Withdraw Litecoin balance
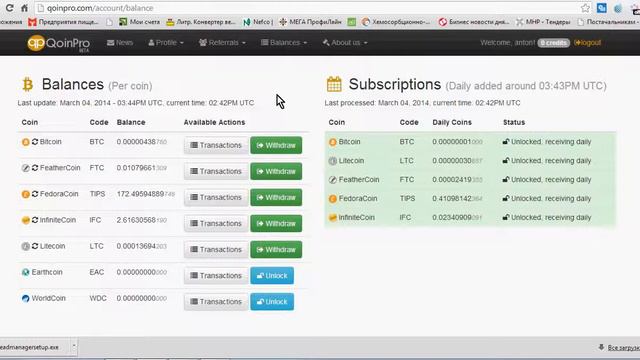The height and width of the screenshot is (360, 640). (276, 250)
